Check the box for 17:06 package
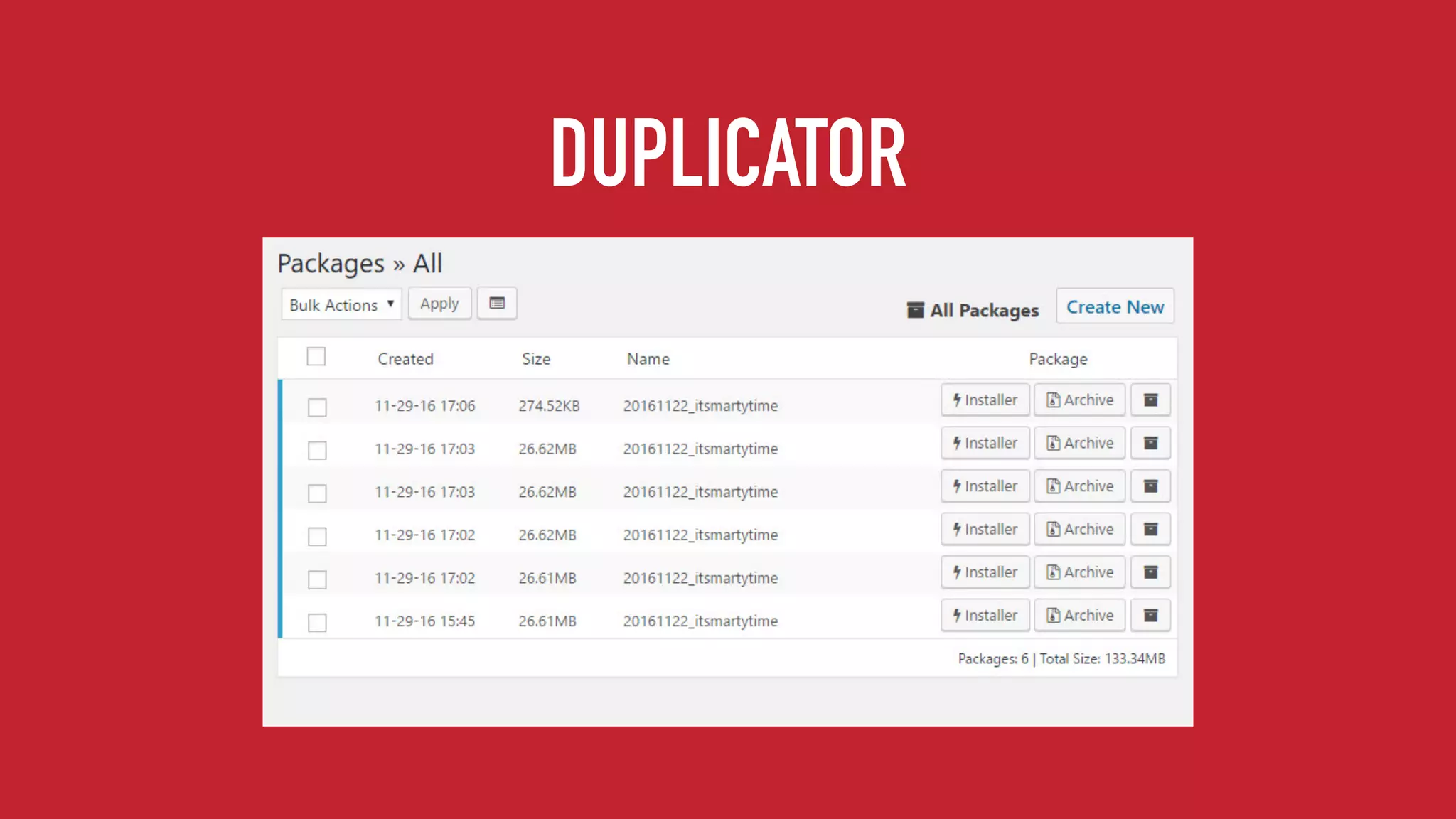The height and width of the screenshot is (819, 1456). click(x=317, y=407)
